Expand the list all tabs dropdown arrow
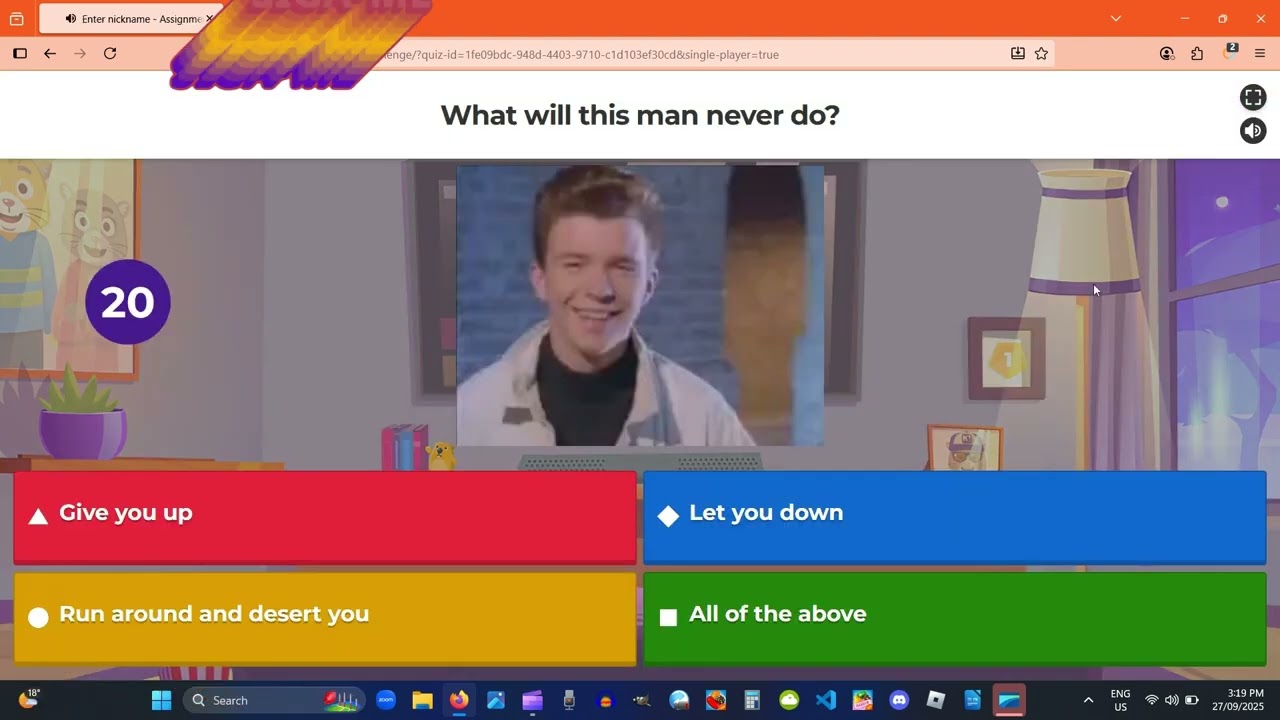 click(x=1116, y=19)
